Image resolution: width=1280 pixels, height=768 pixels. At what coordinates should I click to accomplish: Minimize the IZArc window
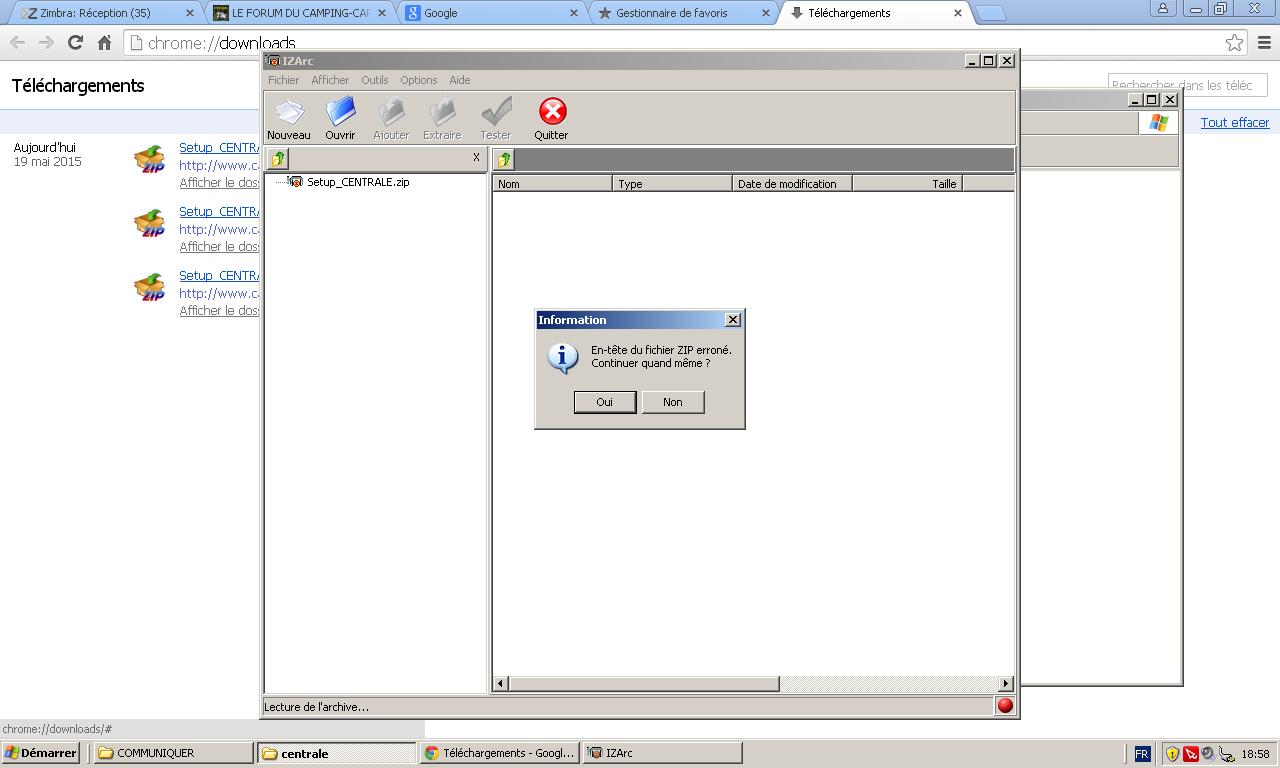tap(971, 61)
